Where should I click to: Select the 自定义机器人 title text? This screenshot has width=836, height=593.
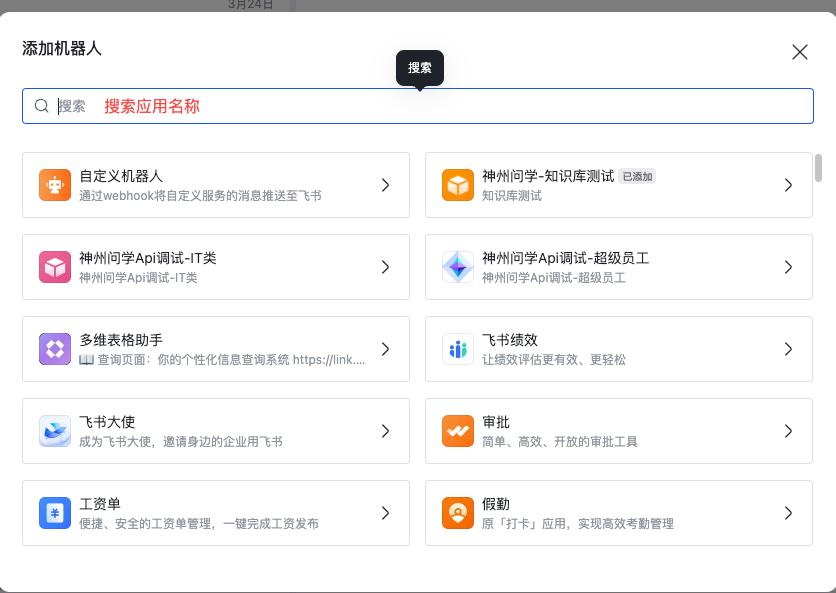click(x=121, y=176)
